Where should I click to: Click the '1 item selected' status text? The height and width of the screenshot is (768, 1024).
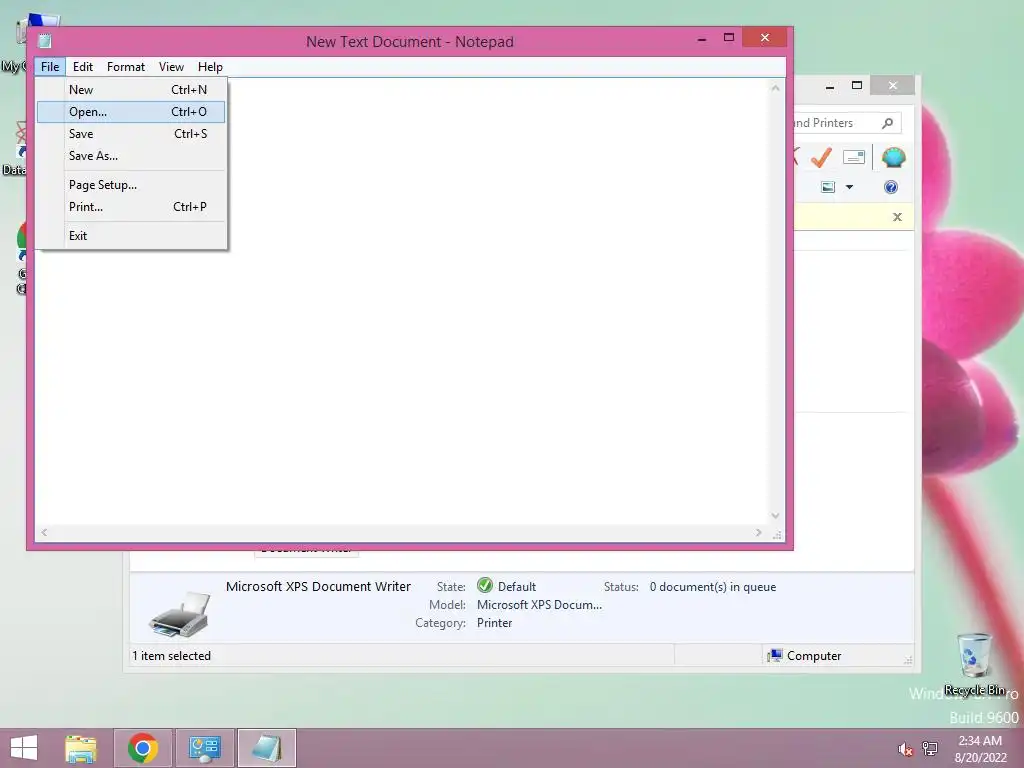[171, 656]
